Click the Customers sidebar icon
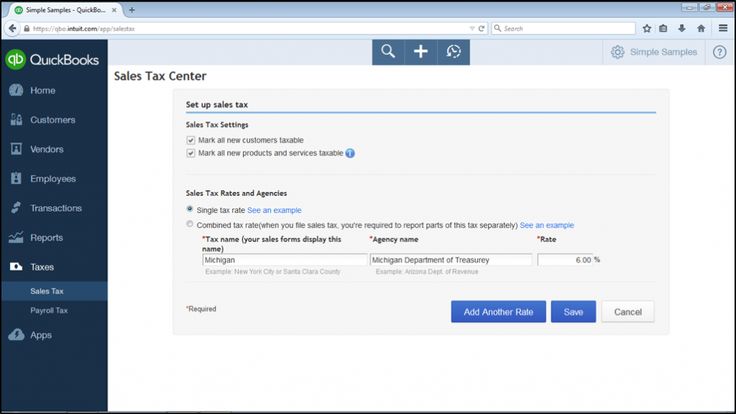736x414 pixels. tap(16, 120)
